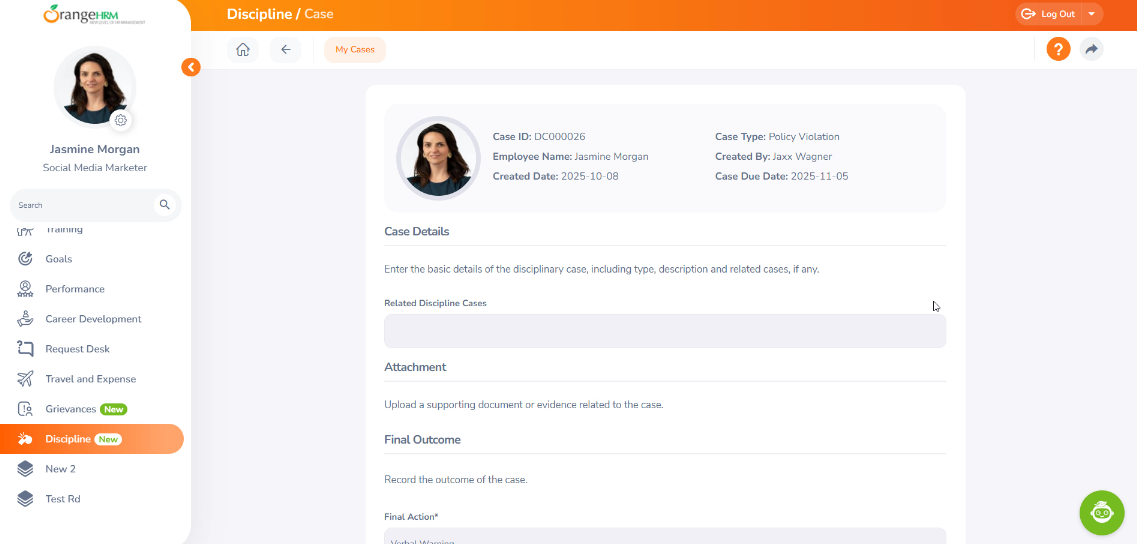Open the Grievances module
The image size is (1137, 544).
coord(70,409)
